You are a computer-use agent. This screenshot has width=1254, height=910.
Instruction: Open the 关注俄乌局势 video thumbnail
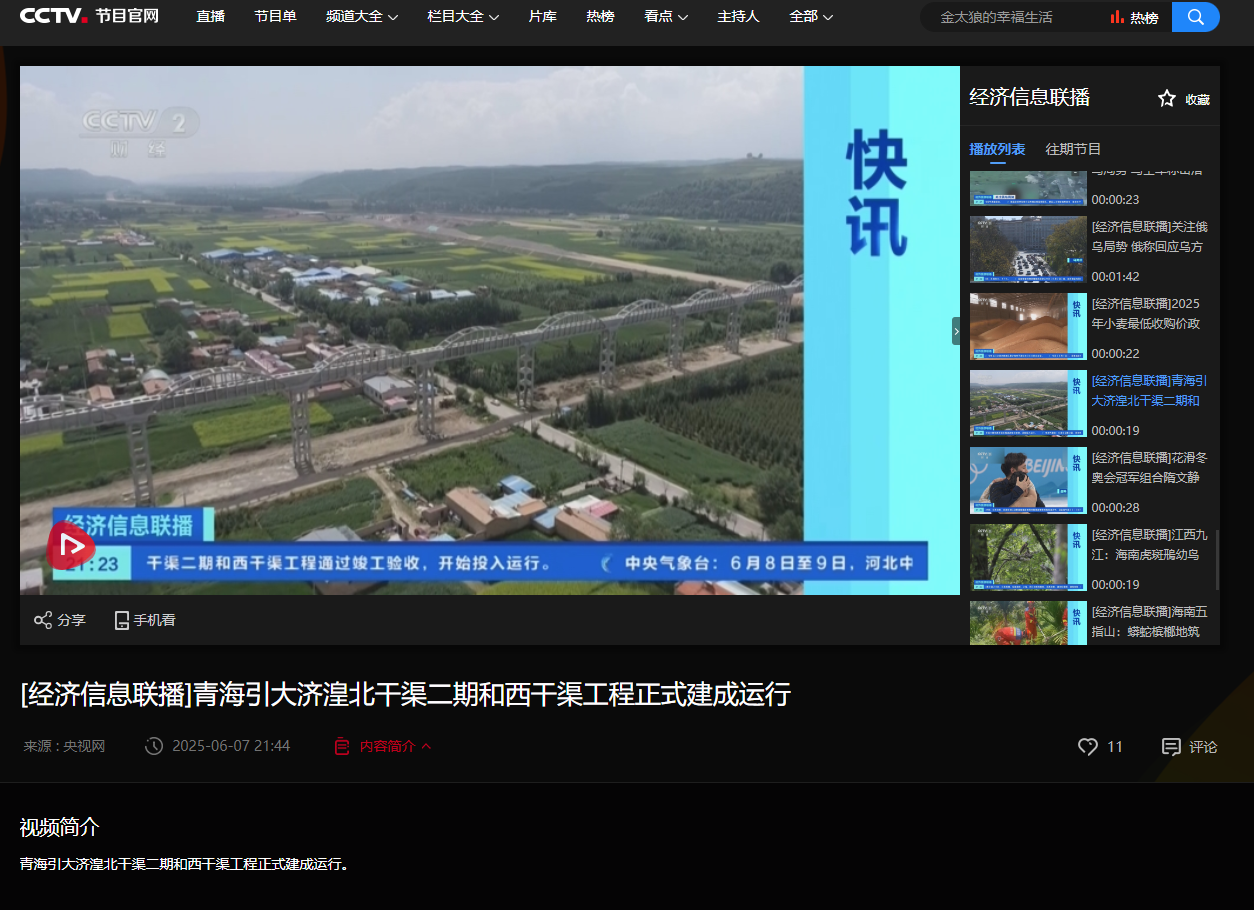1028,250
